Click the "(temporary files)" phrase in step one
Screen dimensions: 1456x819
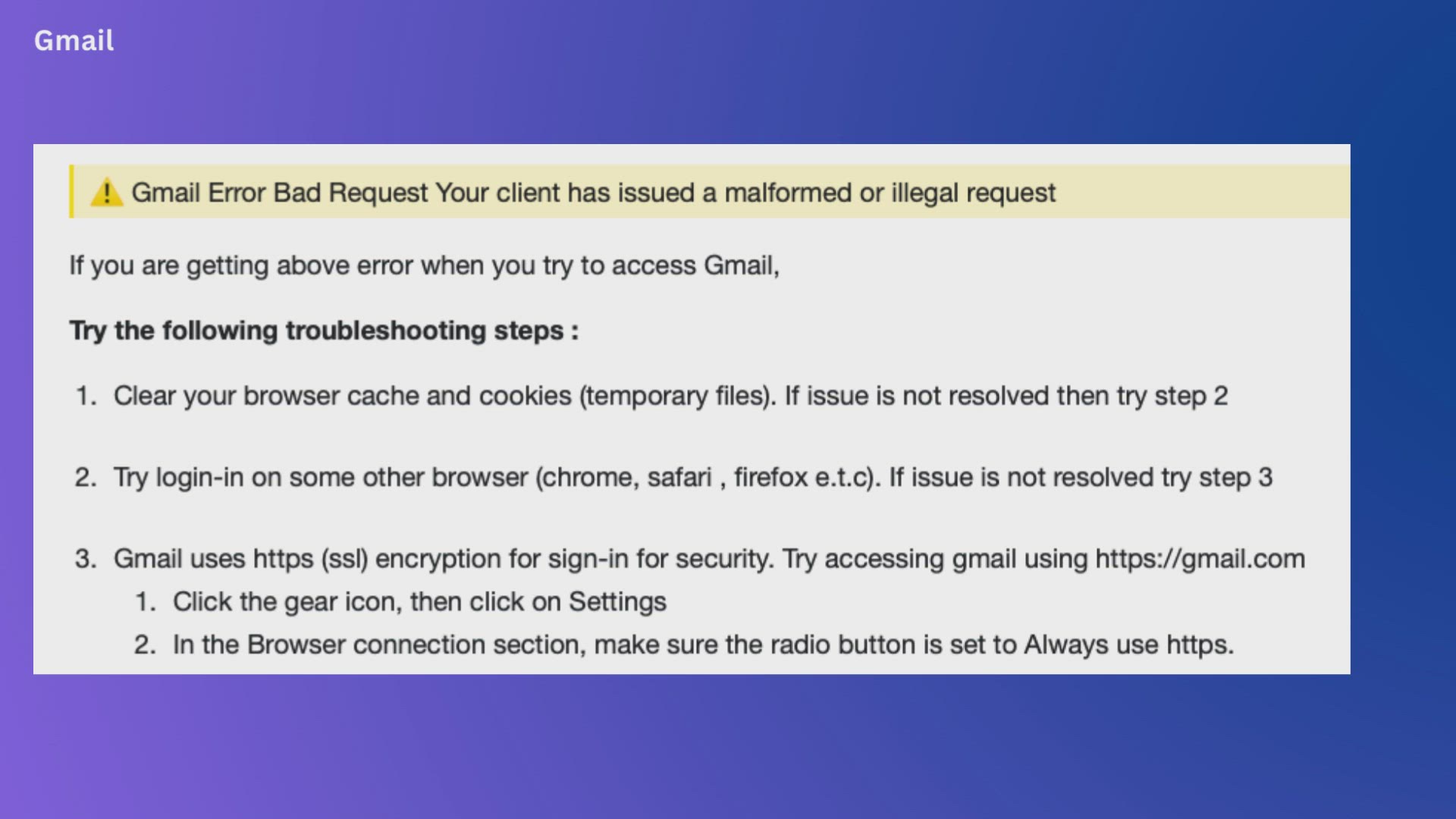point(677,396)
